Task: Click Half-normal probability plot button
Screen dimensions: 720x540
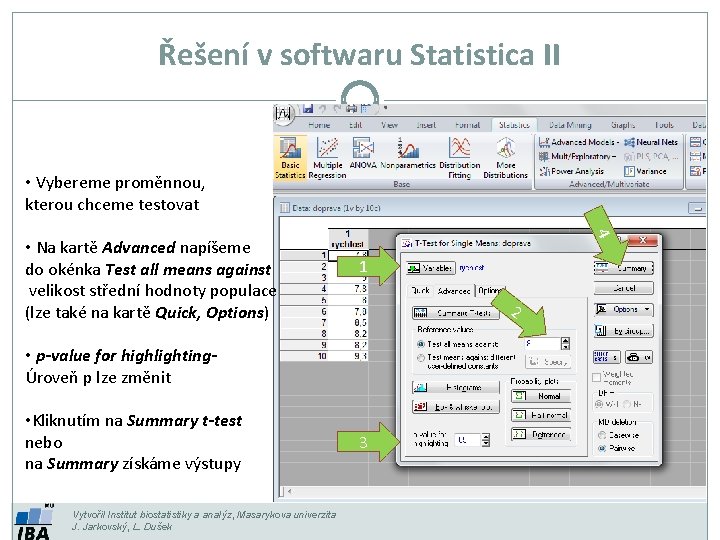Action: pyautogui.click(x=541, y=415)
